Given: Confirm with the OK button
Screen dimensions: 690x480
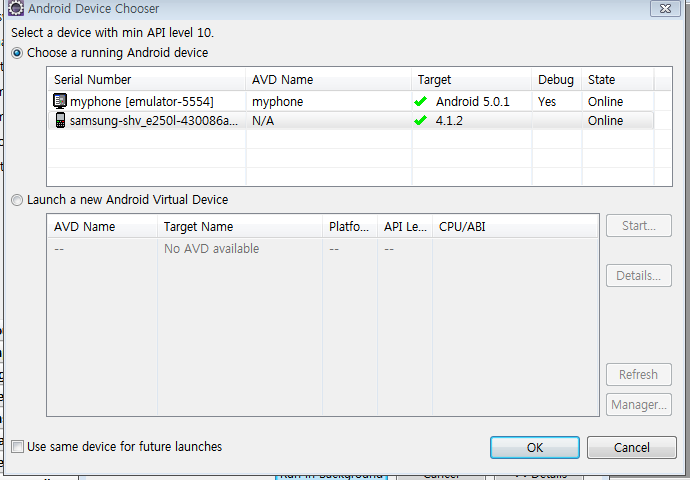Looking at the screenshot, I should [535, 447].
